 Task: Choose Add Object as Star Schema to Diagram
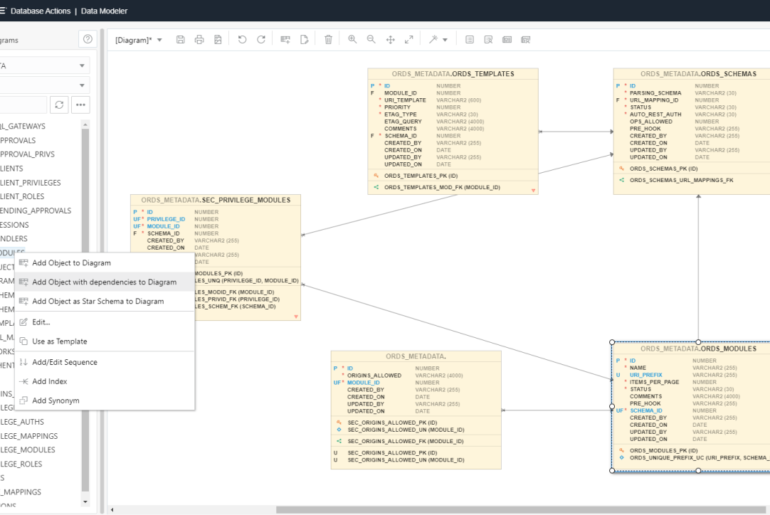[105, 301]
